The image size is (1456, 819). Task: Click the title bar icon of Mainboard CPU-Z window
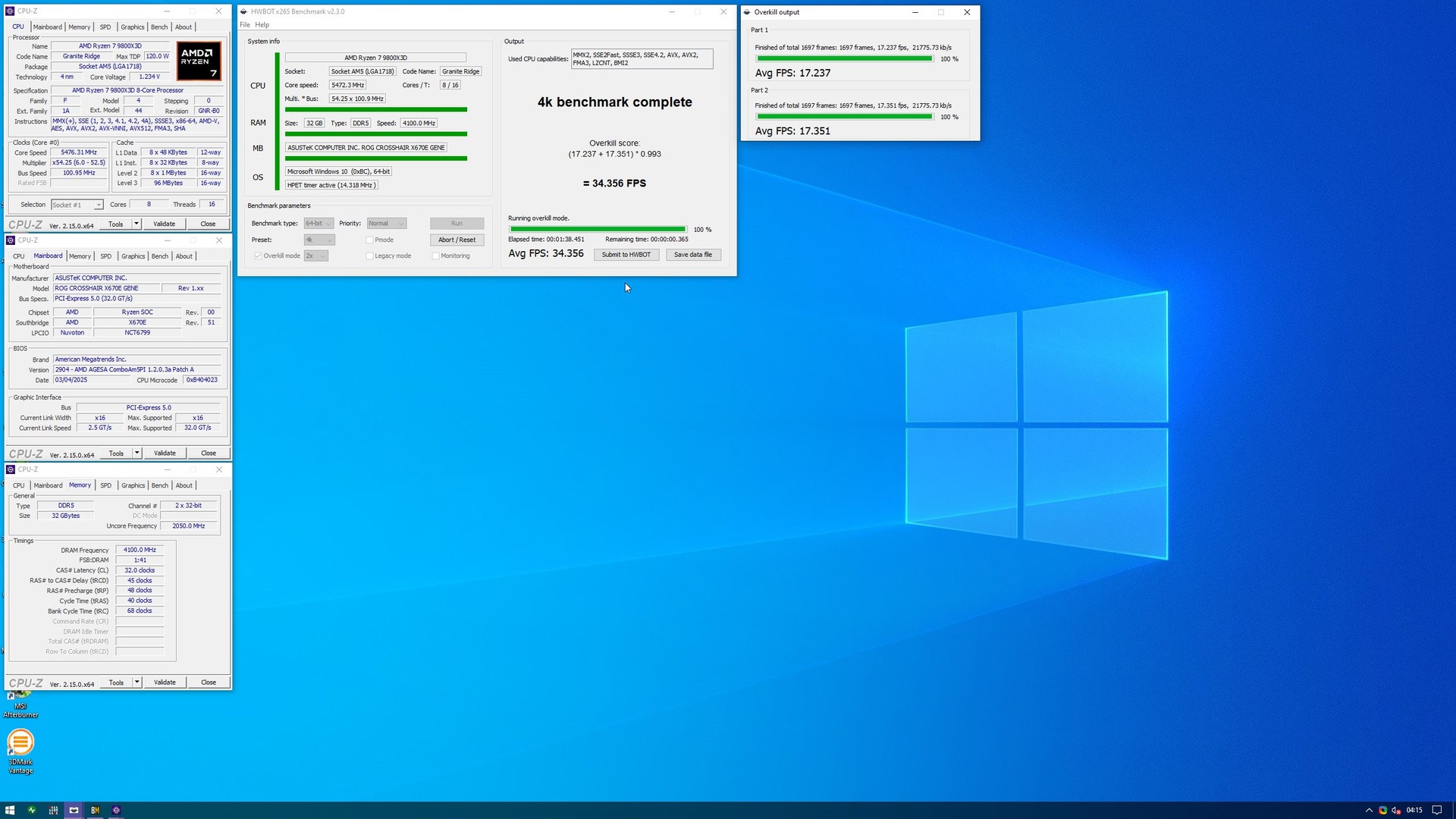tap(11, 240)
